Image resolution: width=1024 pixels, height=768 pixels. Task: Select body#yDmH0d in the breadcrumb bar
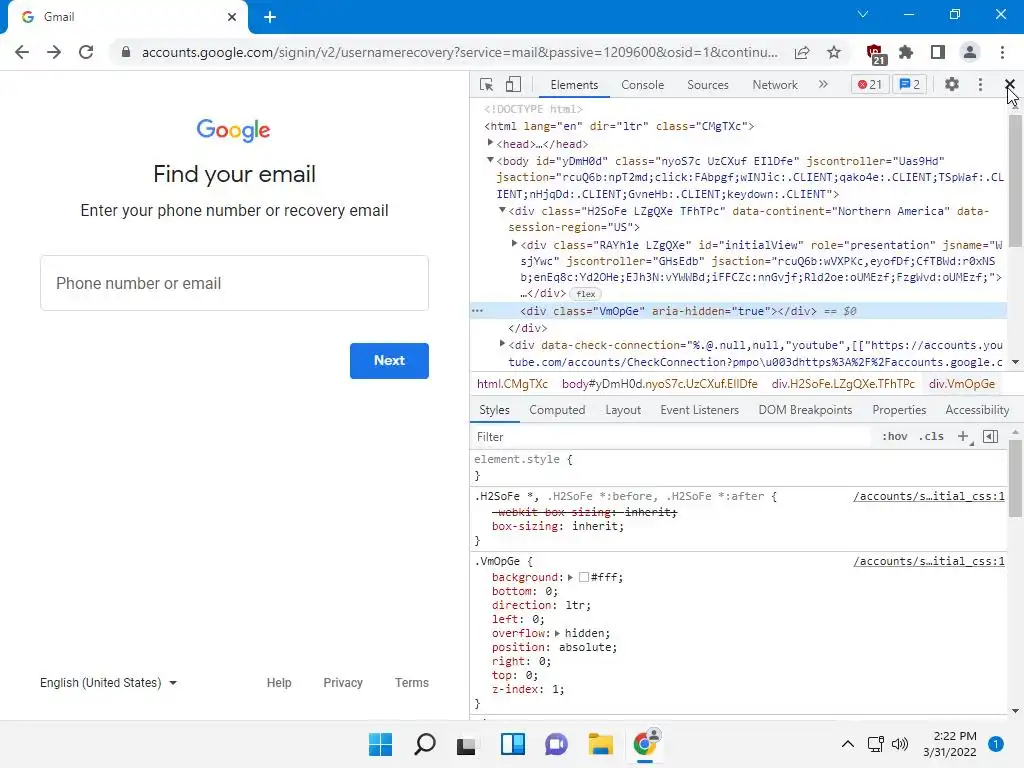(x=659, y=384)
